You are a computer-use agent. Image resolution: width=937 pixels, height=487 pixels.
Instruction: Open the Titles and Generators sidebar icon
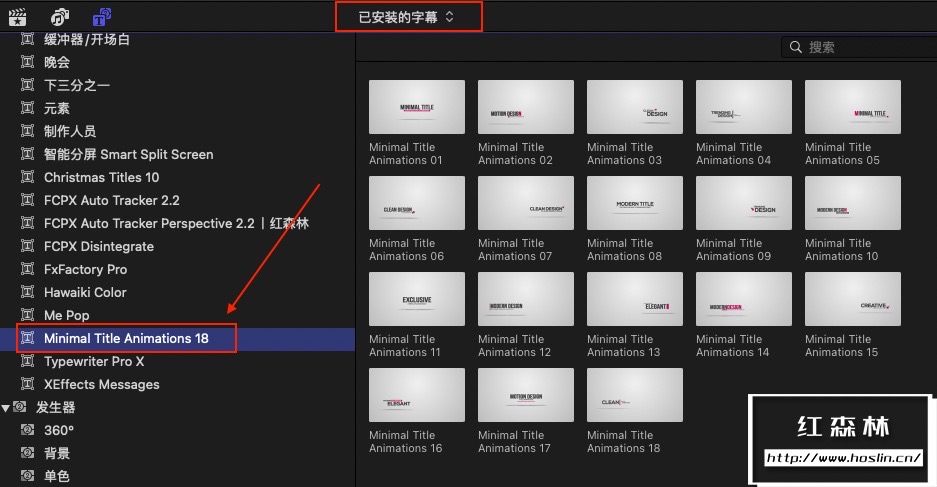102,17
